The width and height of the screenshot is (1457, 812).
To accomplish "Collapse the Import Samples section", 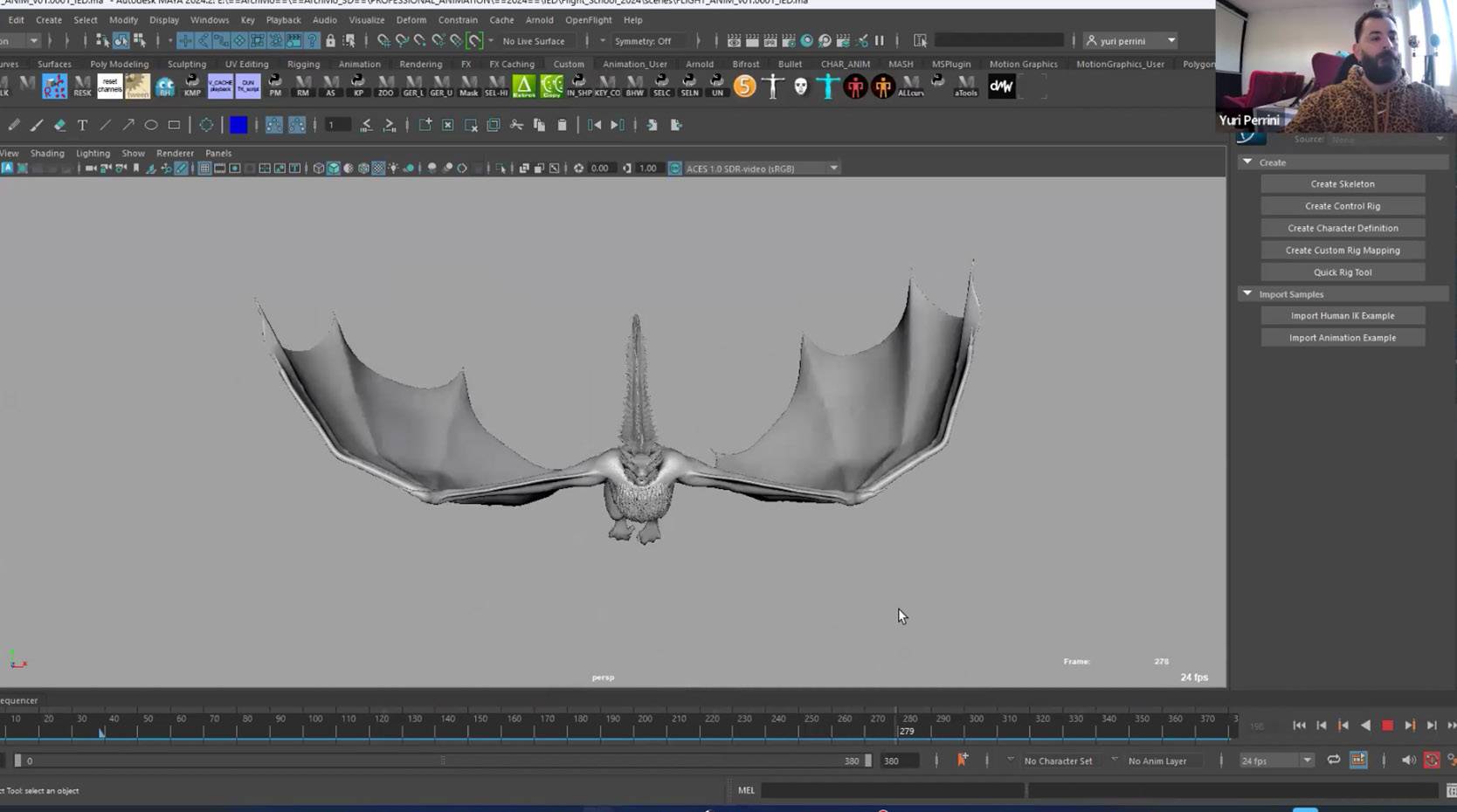I will click(1247, 294).
